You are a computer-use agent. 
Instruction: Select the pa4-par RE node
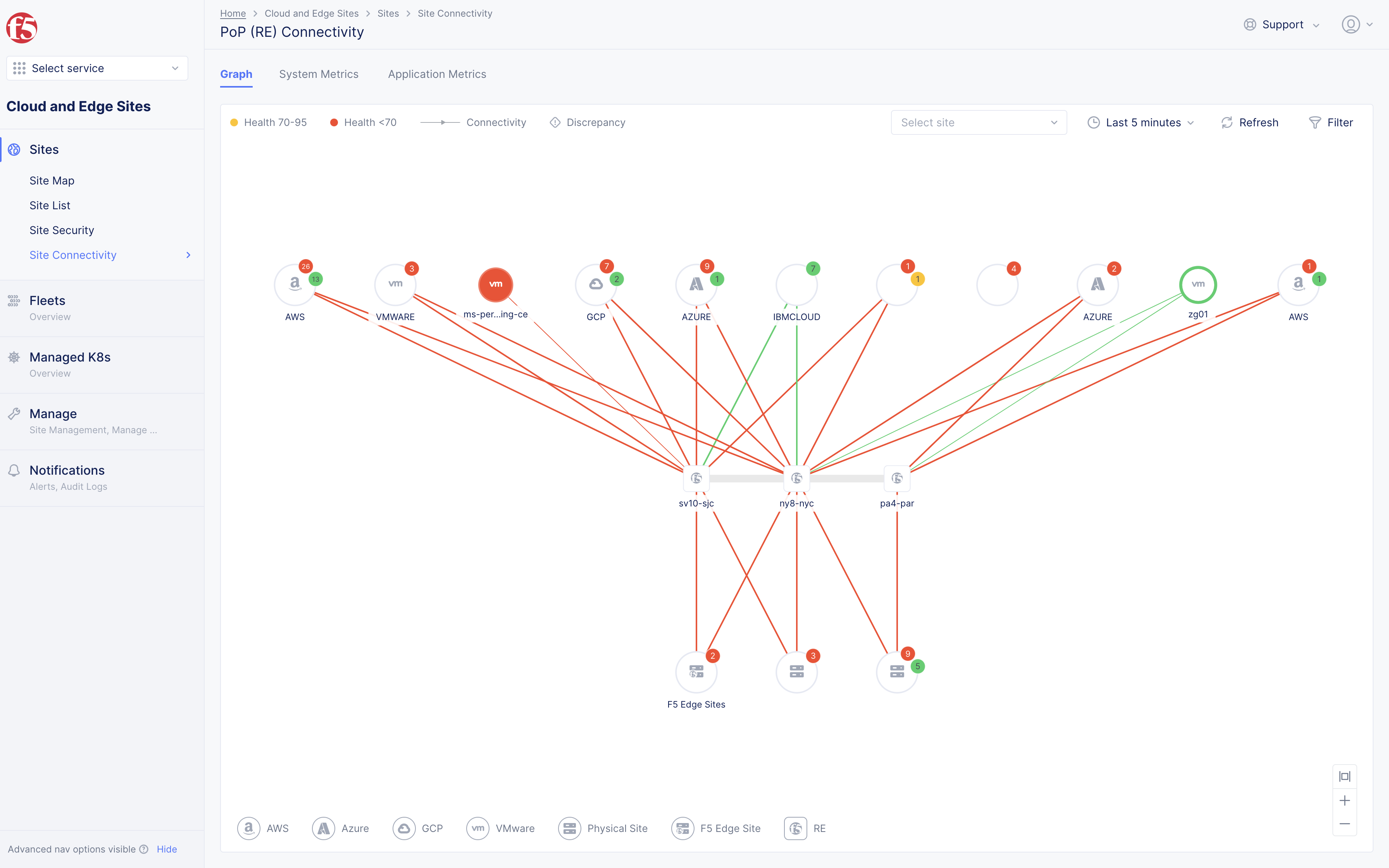(x=897, y=478)
